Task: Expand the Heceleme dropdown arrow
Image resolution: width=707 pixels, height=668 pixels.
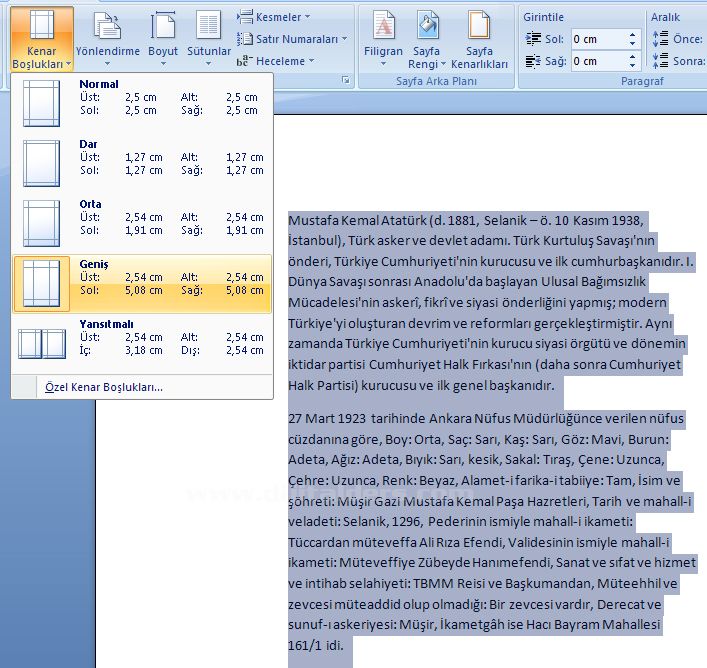Action: (311, 61)
